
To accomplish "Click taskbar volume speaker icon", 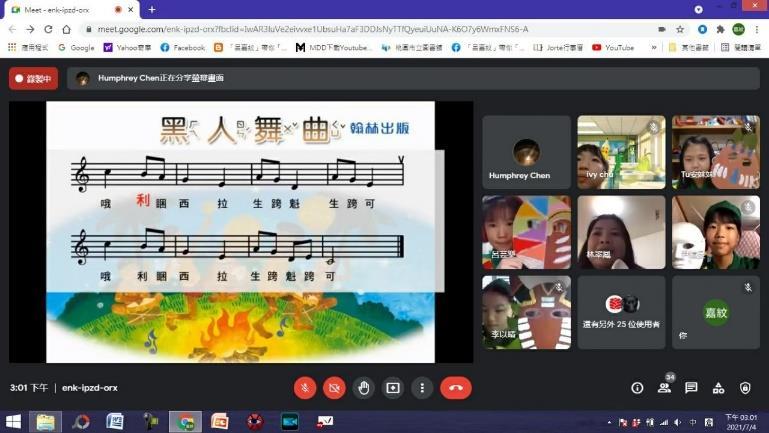I will coord(678,422).
